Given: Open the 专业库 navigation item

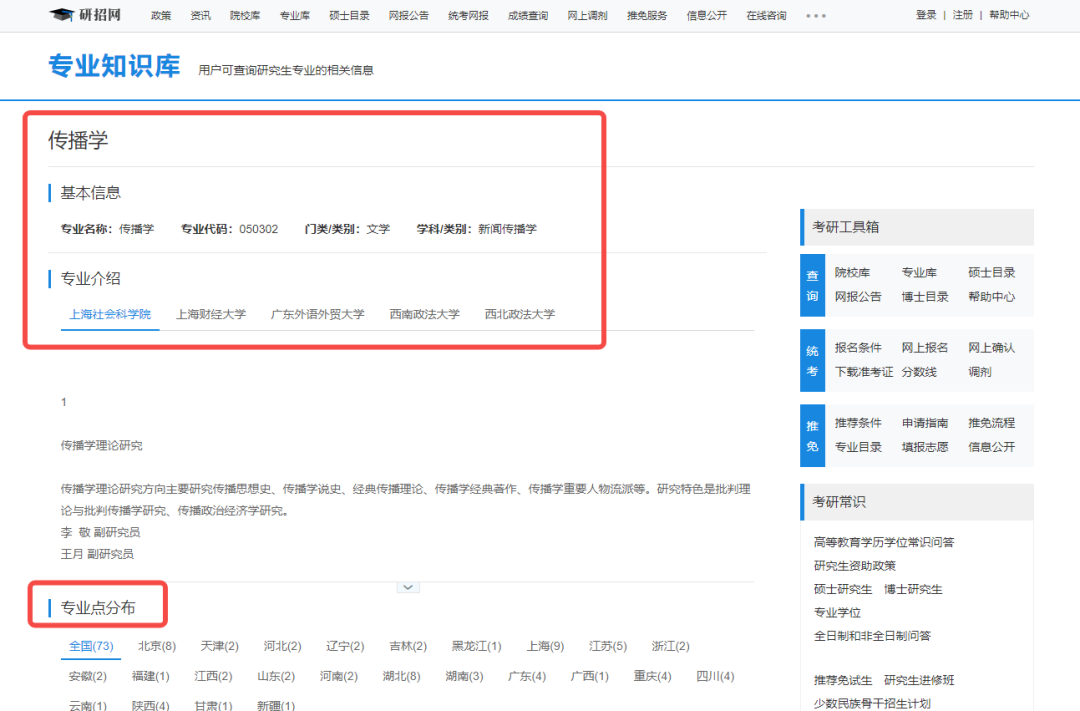Looking at the screenshot, I should click(x=294, y=14).
